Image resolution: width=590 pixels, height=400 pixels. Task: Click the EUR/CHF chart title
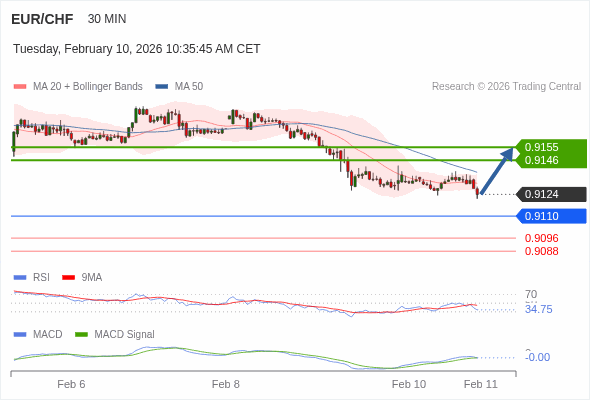click(42, 19)
